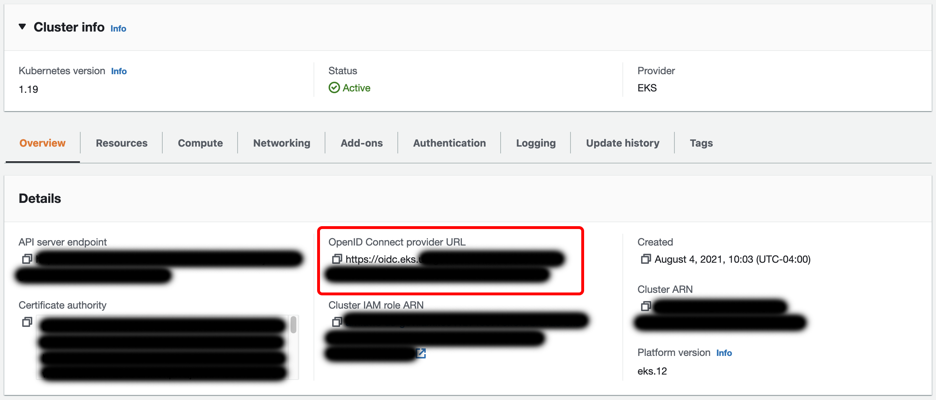Switch to the Authentication tab
Screen dimensions: 936x400
[x=449, y=143]
